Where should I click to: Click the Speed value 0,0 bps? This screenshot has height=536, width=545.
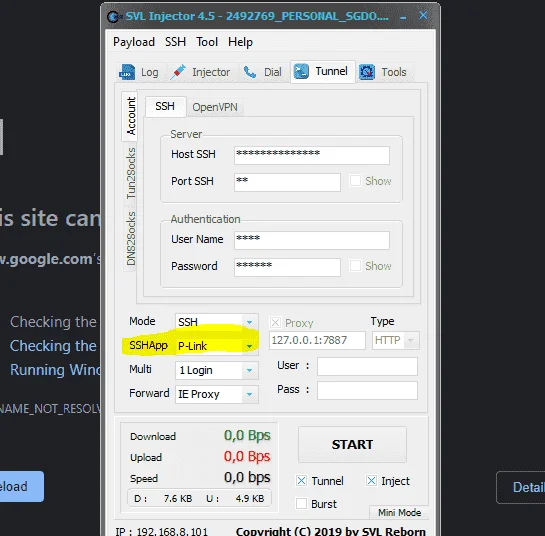(247, 477)
